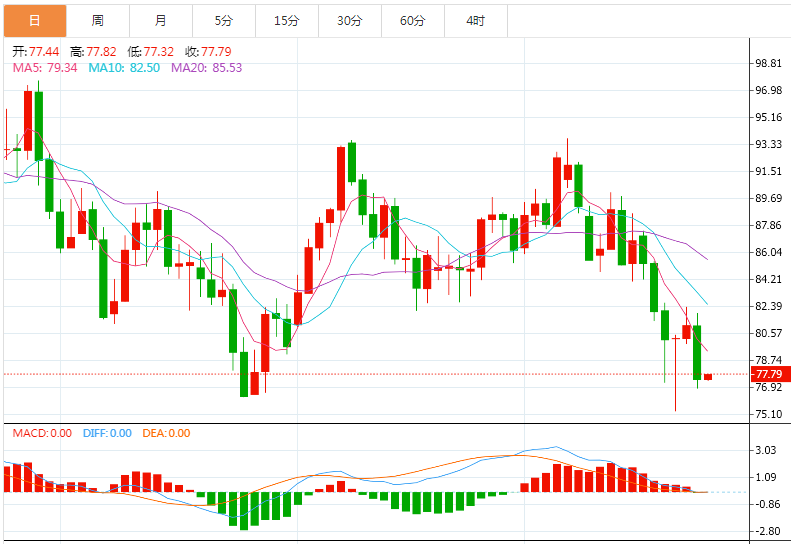Click the 89.69 price axis label
The height and width of the screenshot is (544, 791).
coord(768,198)
